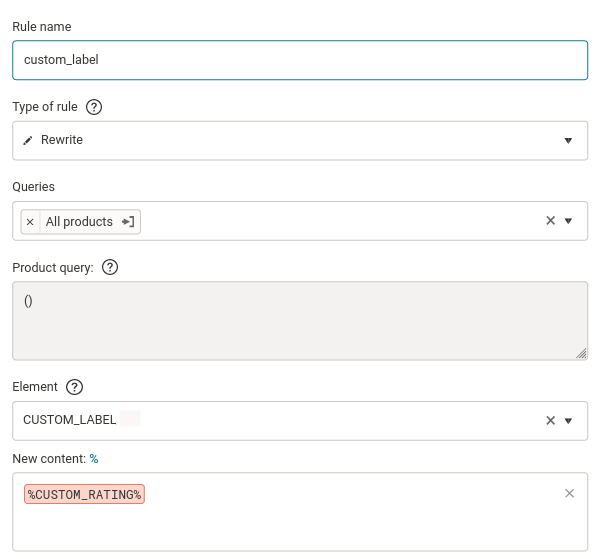This screenshot has height=559, width=600.
Task: Select the %CUSTOM_RATING% token
Action: point(84,494)
